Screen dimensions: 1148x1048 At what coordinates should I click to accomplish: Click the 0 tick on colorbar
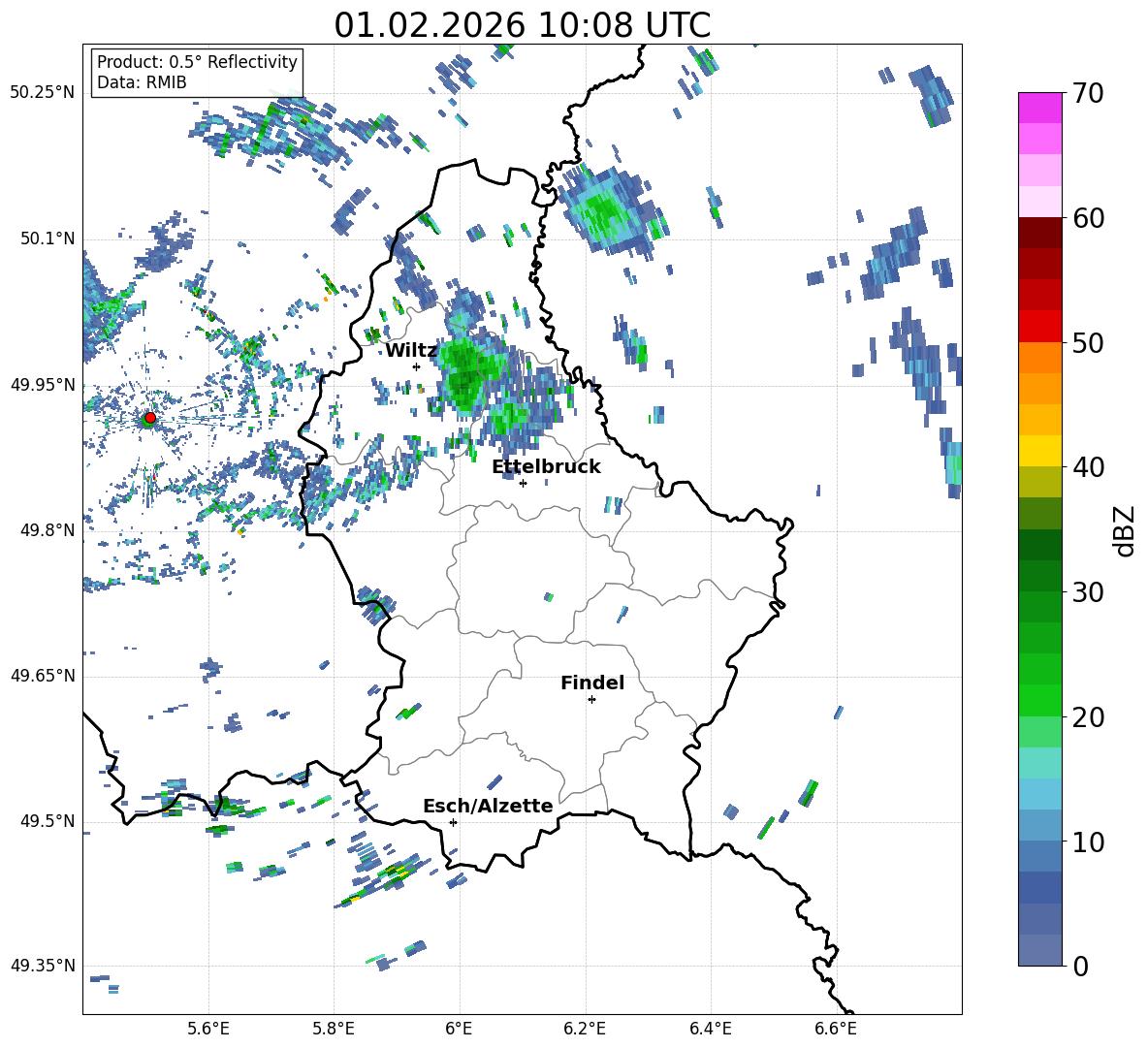[x=1079, y=966]
